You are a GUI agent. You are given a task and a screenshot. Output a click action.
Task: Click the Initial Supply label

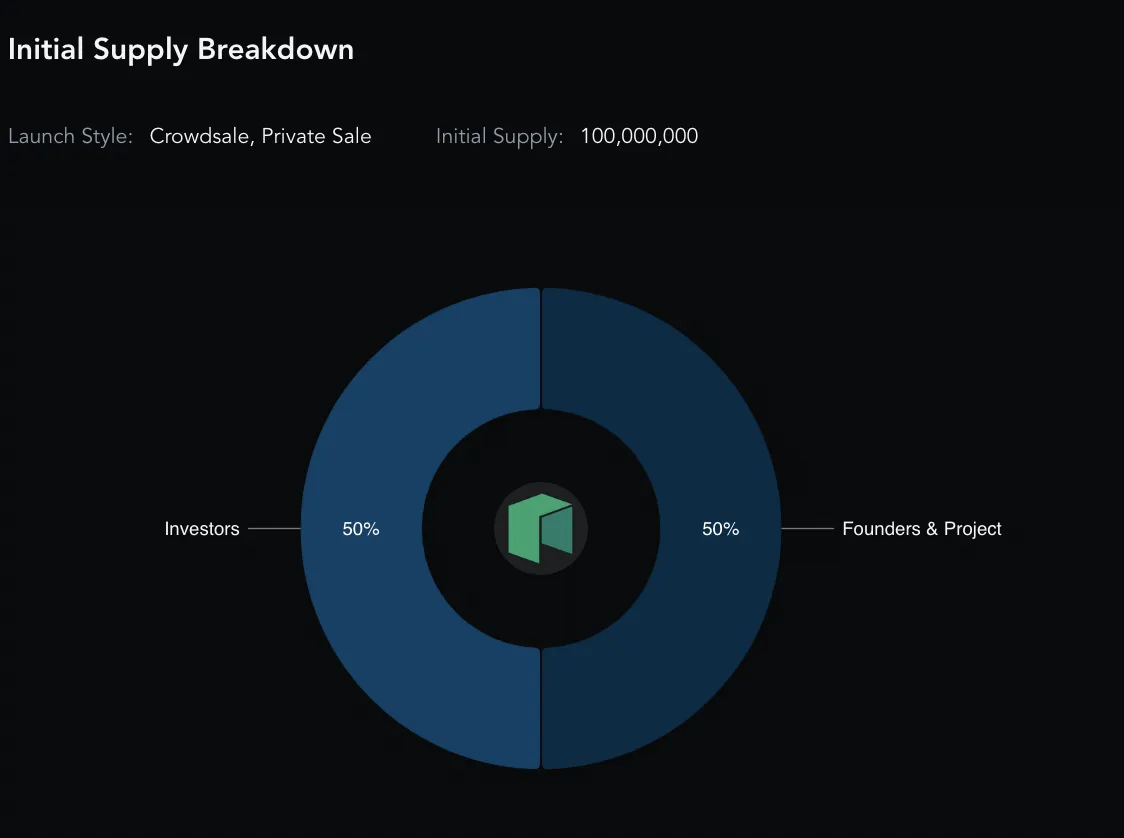(x=500, y=136)
